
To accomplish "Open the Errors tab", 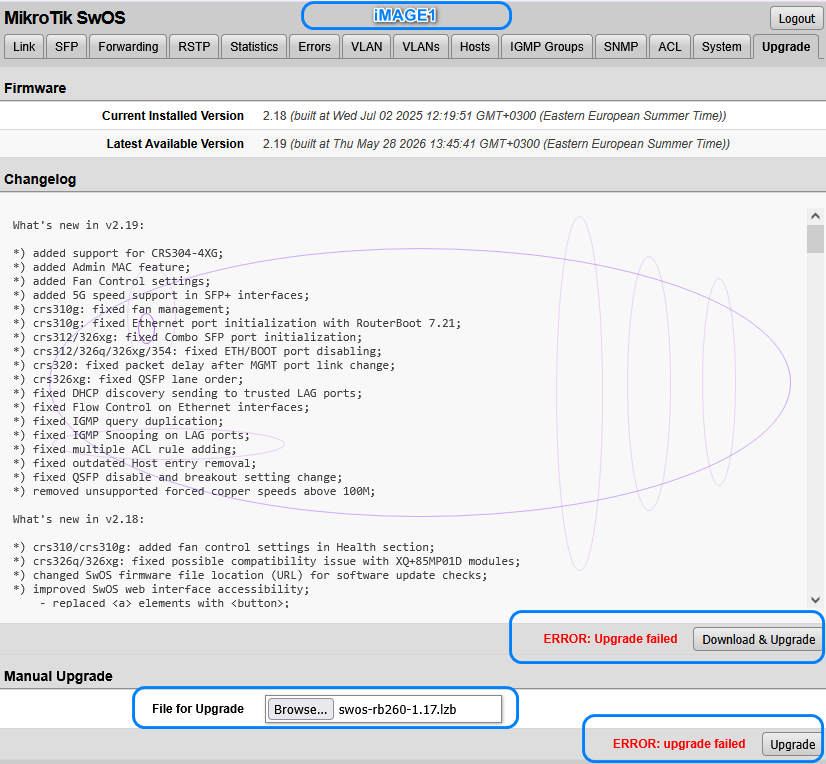I will (x=314, y=47).
